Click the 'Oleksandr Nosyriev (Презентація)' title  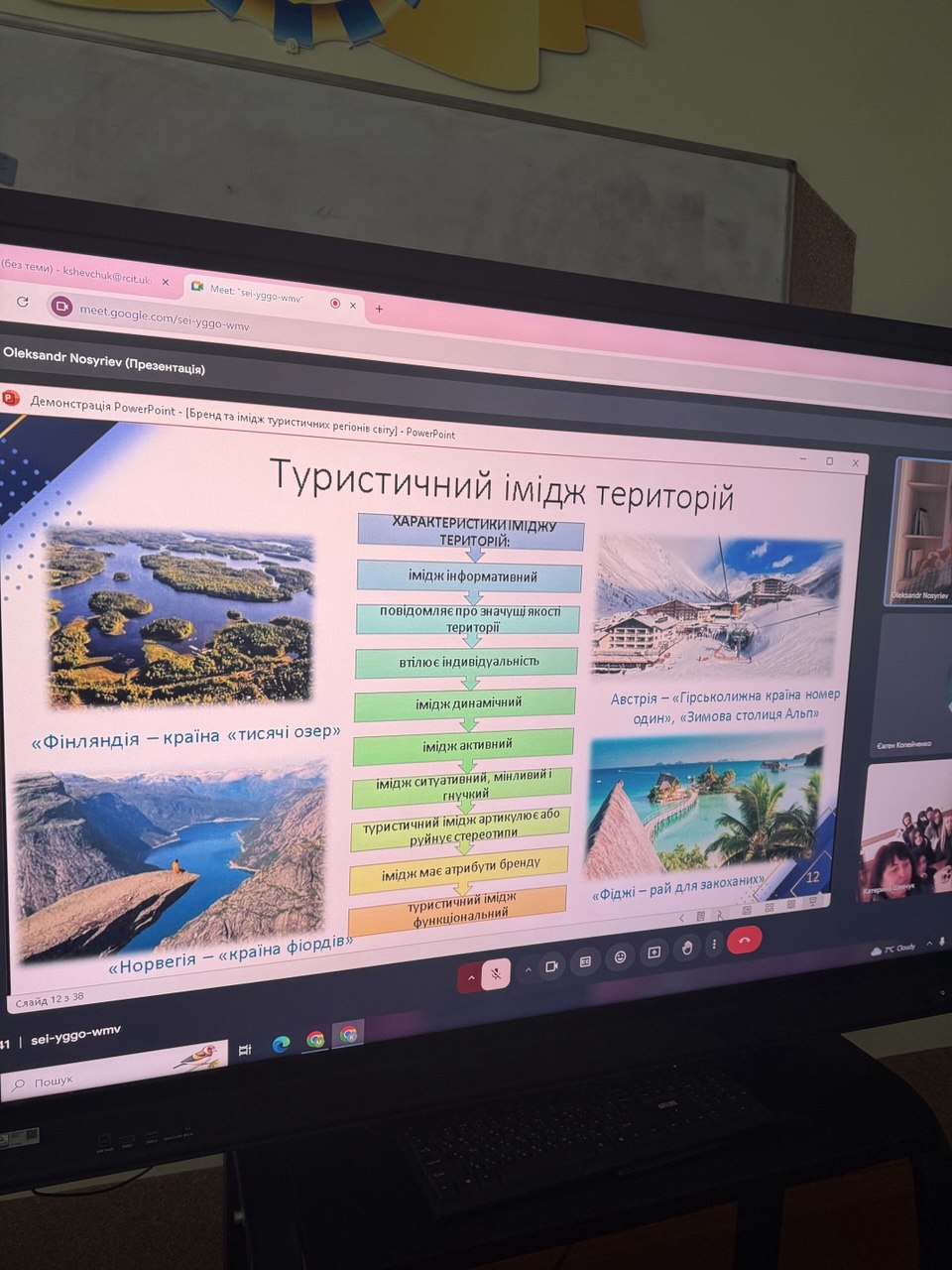pyautogui.click(x=104, y=361)
